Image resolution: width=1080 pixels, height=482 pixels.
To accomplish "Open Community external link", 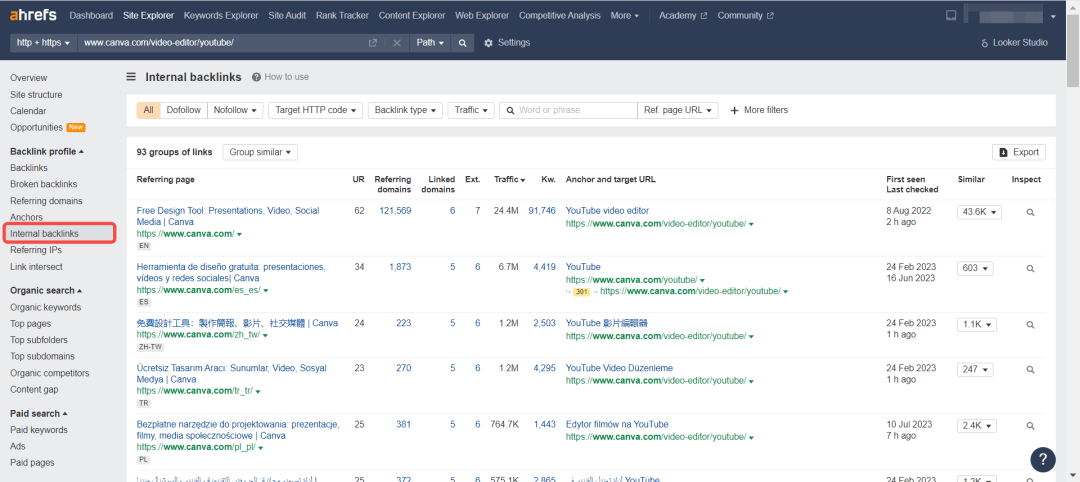I will click(745, 15).
